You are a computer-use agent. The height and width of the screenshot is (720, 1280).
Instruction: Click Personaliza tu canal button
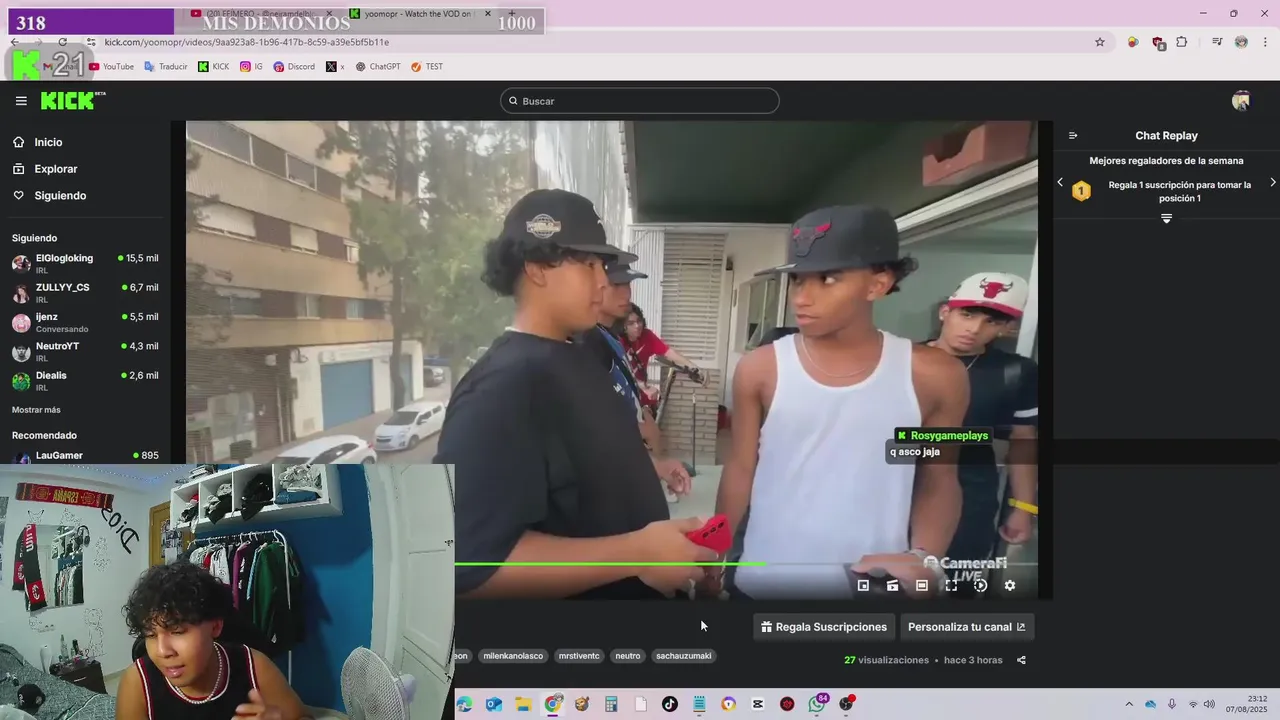[x=967, y=627]
